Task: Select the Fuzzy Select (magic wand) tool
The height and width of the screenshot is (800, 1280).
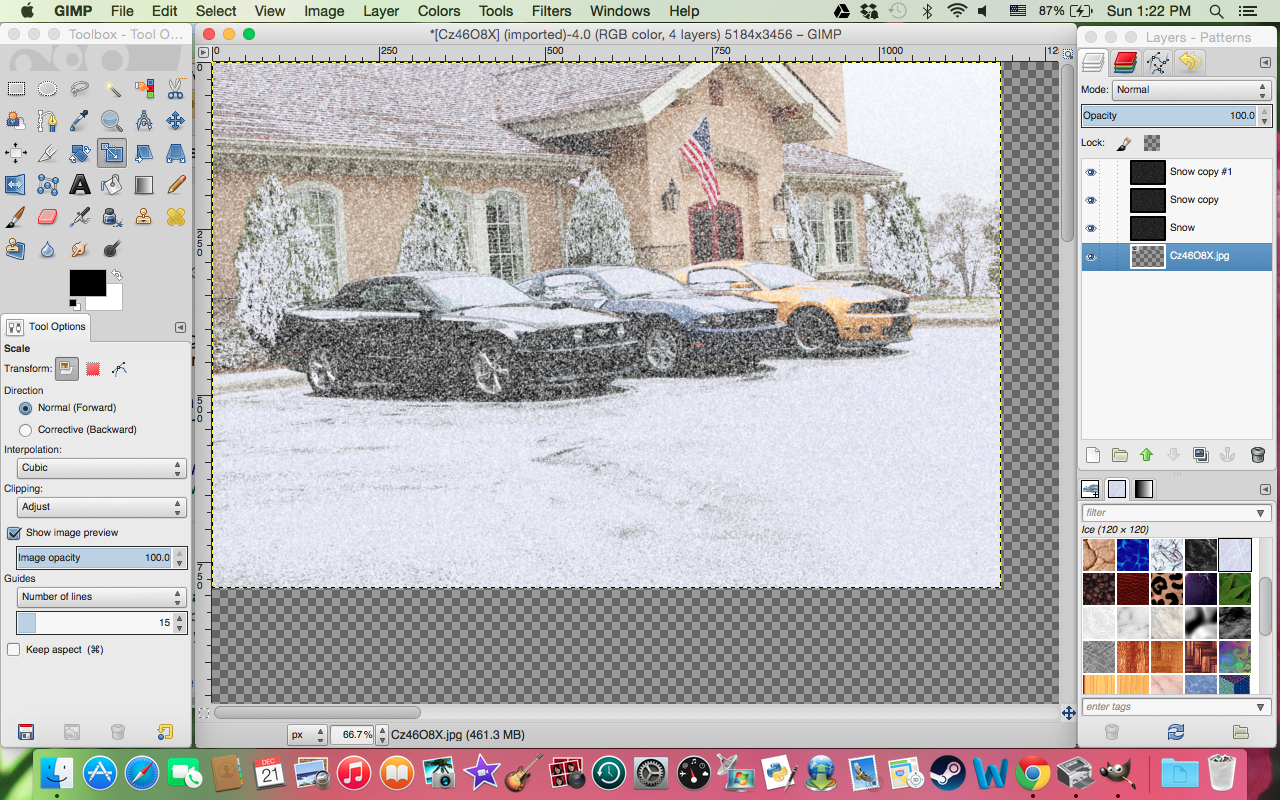Action: (x=112, y=88)
